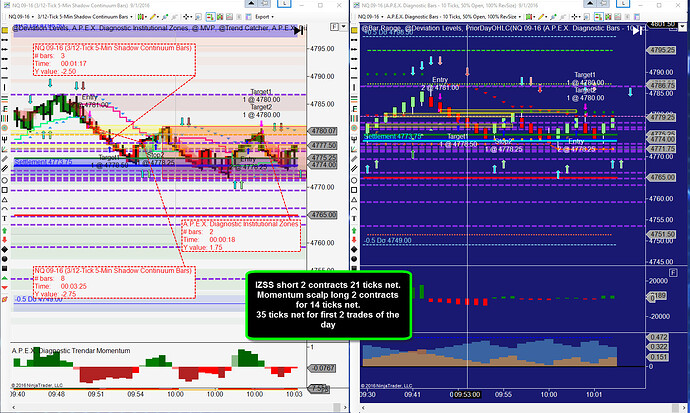Screen dimensions: 690x413
Task: Click the always-on-top arrow in the Shadow Continuum title bar
Action: (x=251, y=3)
